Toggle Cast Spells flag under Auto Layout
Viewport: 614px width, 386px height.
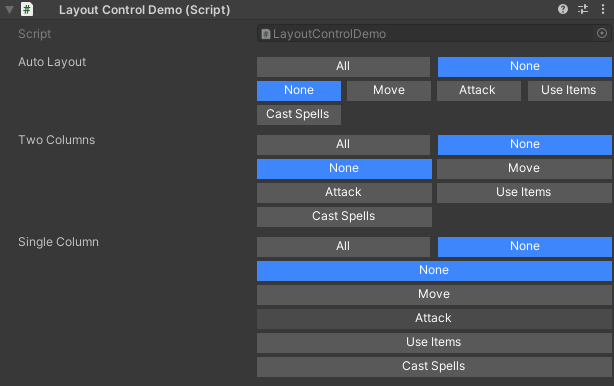click(x=299, y=115)
